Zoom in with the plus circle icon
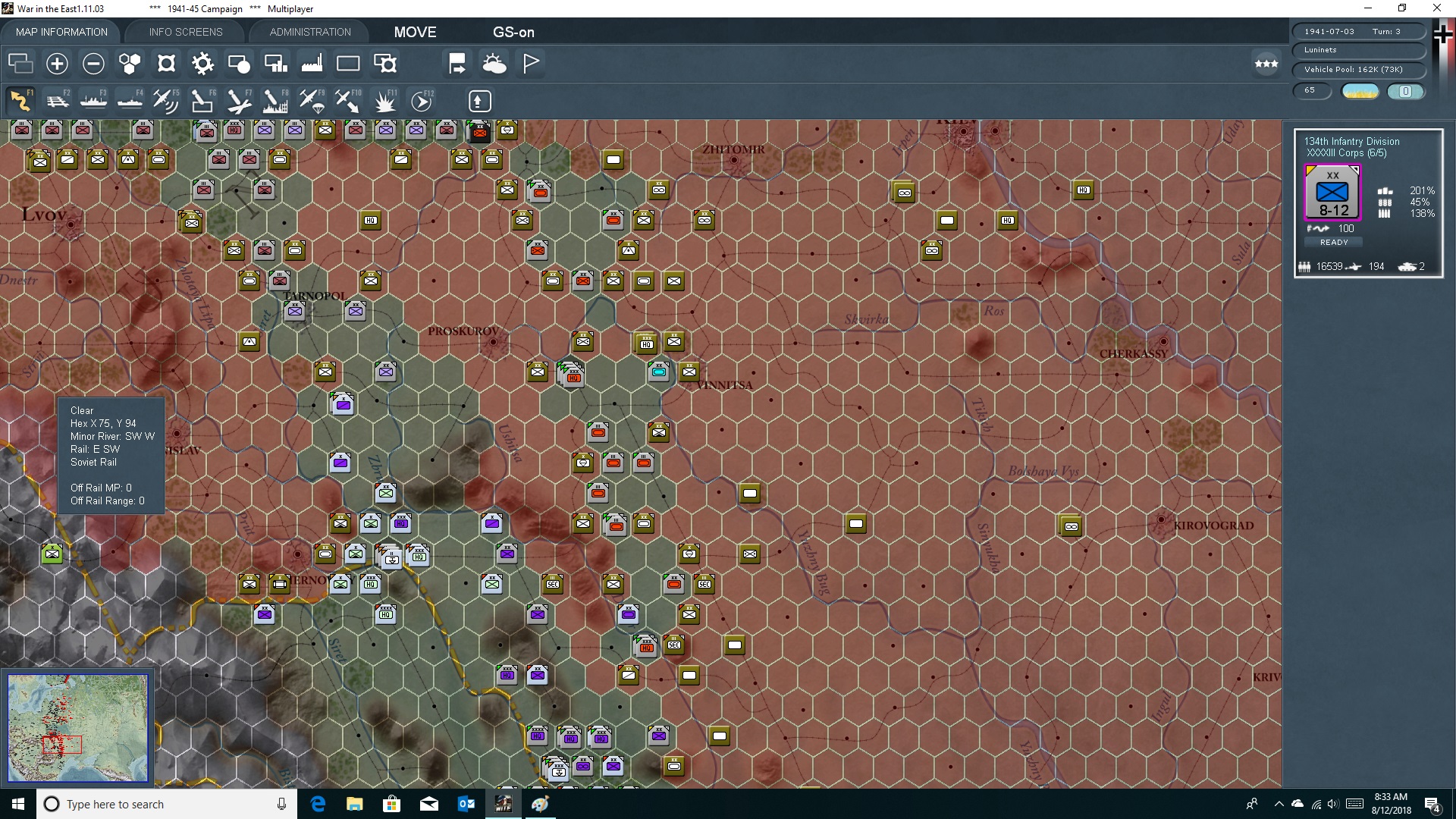 click(x=57, y=64)
